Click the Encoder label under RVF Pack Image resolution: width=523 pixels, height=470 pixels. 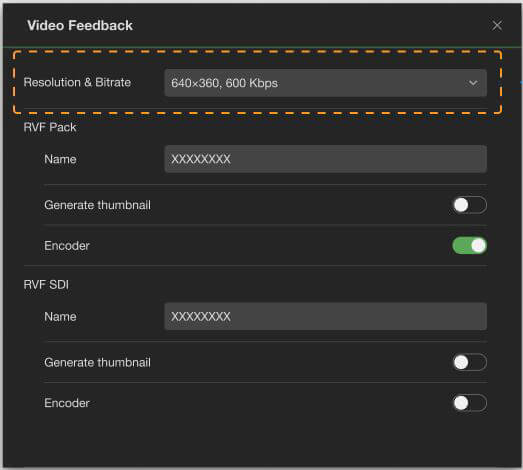[67, 246]
